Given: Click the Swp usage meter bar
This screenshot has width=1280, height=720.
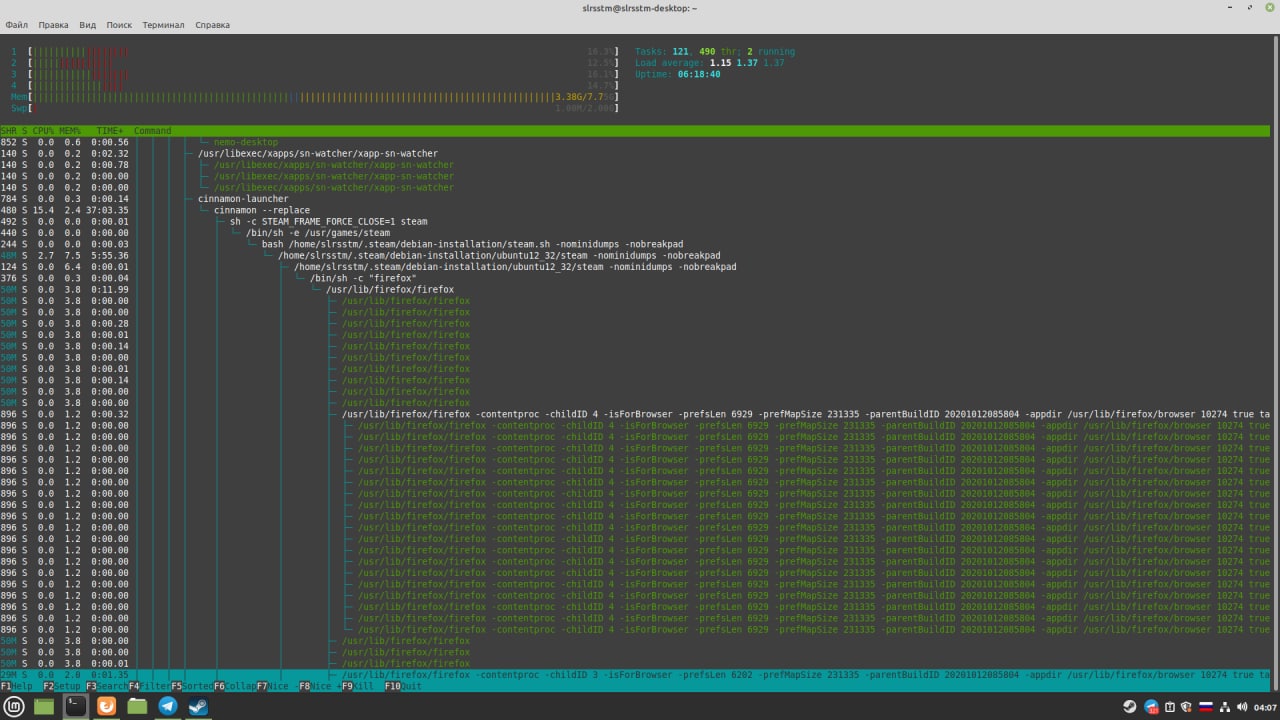Looking at the screenshot, I should (313, 108).
